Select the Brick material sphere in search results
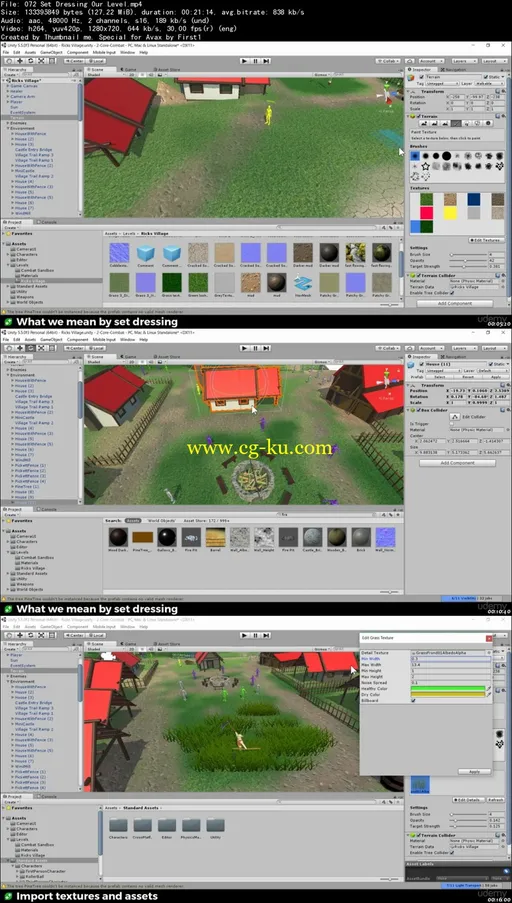Viewport: 512px width, 903px height. coord(362,537)
